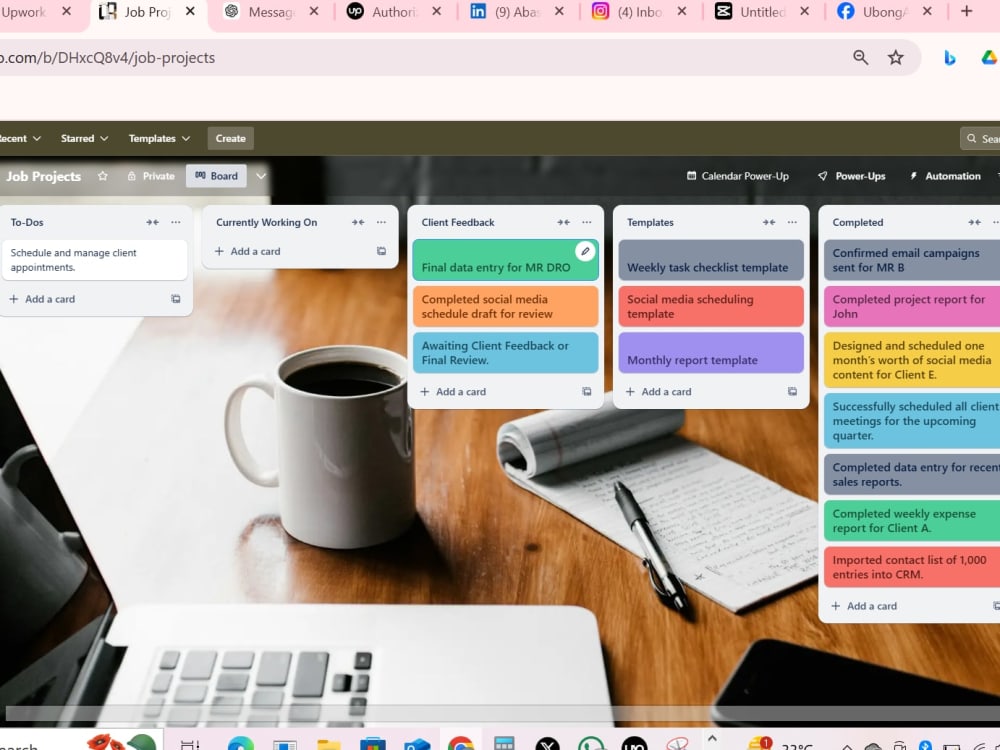Viewport: 1000px width, 750px height.
Task: Open Upwork app from the taskbar
Action: (634, 744)
